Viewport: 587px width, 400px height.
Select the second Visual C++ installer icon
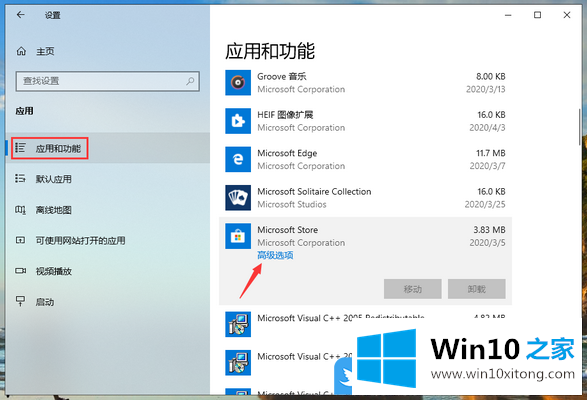coord(238,363)
